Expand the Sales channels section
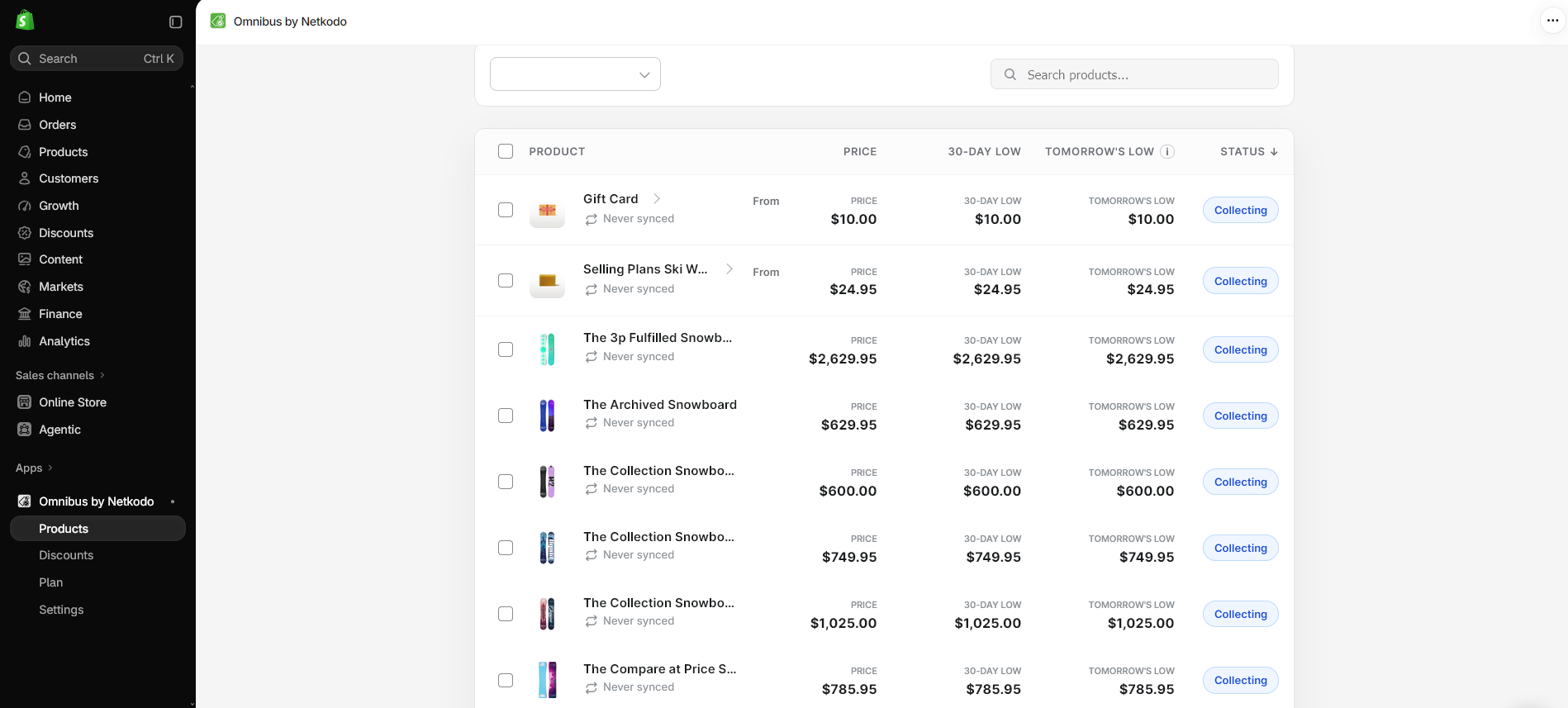The height and width of the screenshot is (708, 1568). point(60,375)
